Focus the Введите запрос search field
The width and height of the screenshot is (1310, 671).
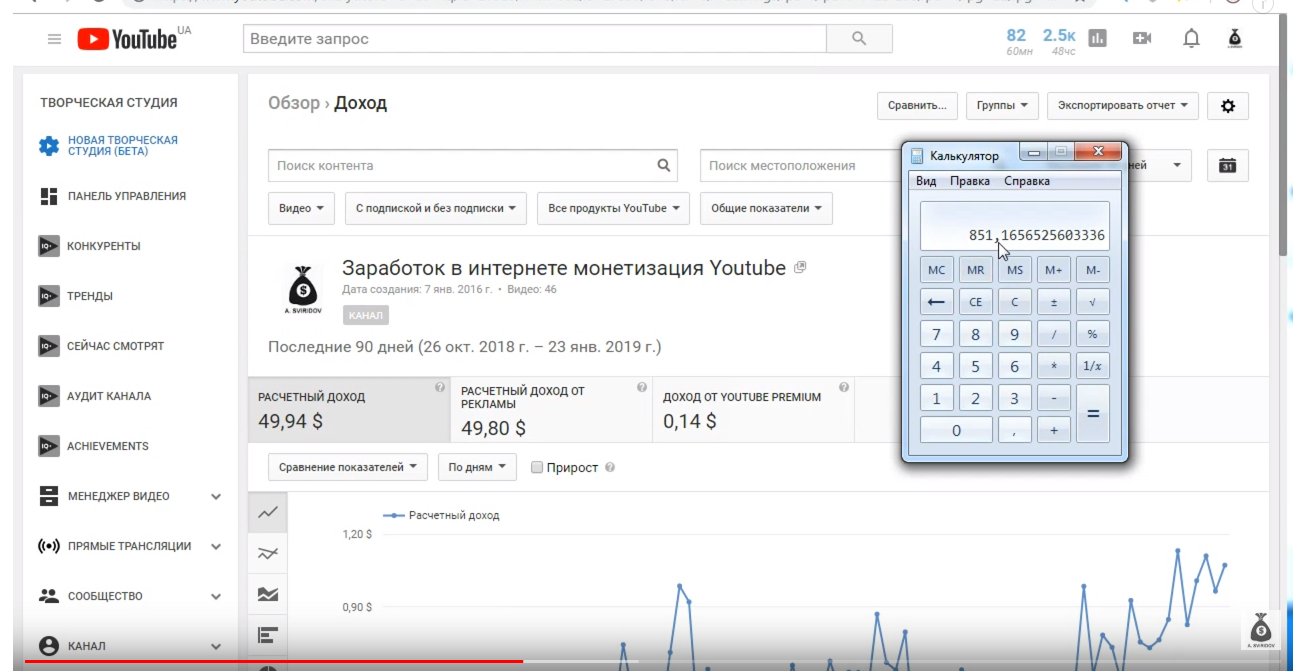(x=535, y=39)
